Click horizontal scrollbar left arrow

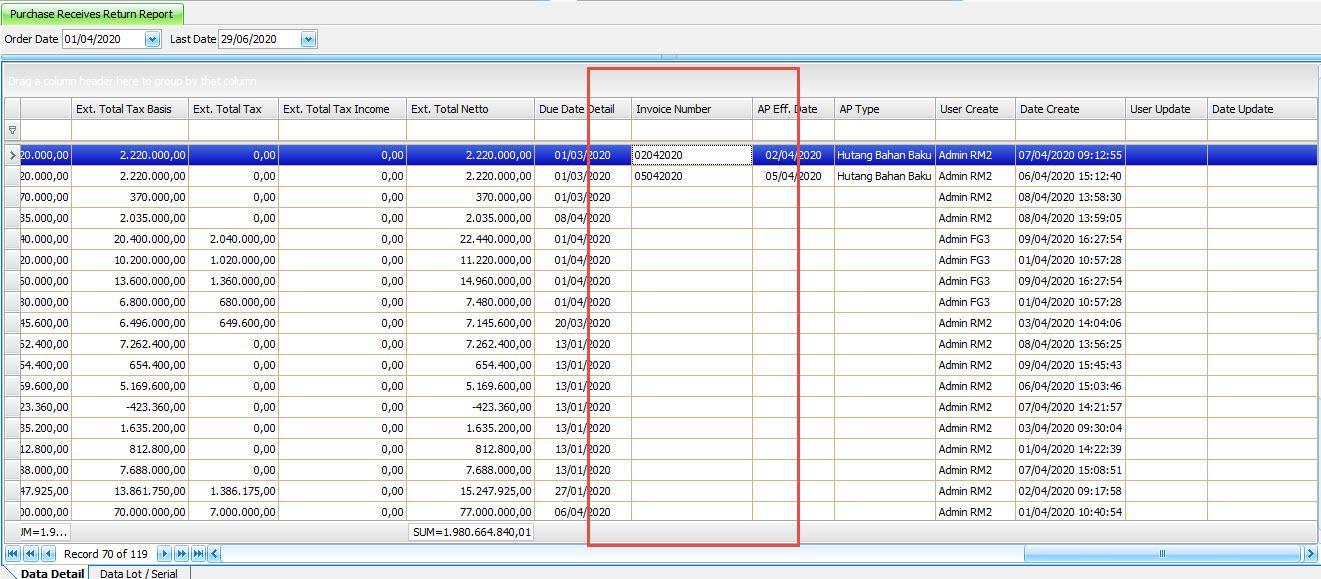(215, 553)
